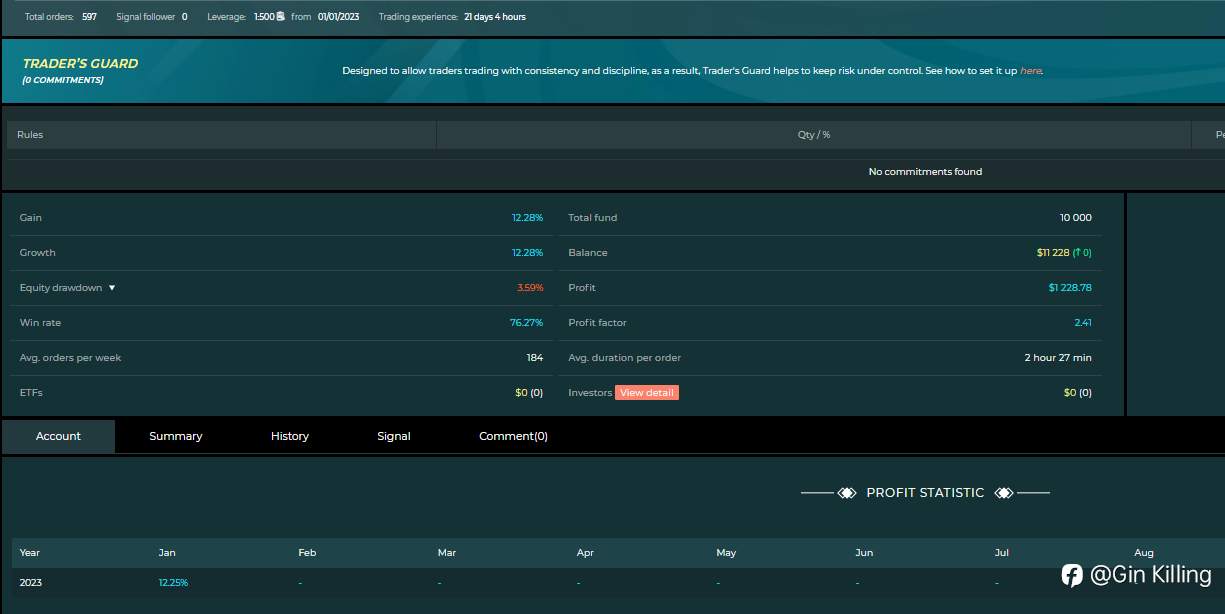Click the Qty / % column header
This screenshot has height=614, width=1225.
click(814, 135)
